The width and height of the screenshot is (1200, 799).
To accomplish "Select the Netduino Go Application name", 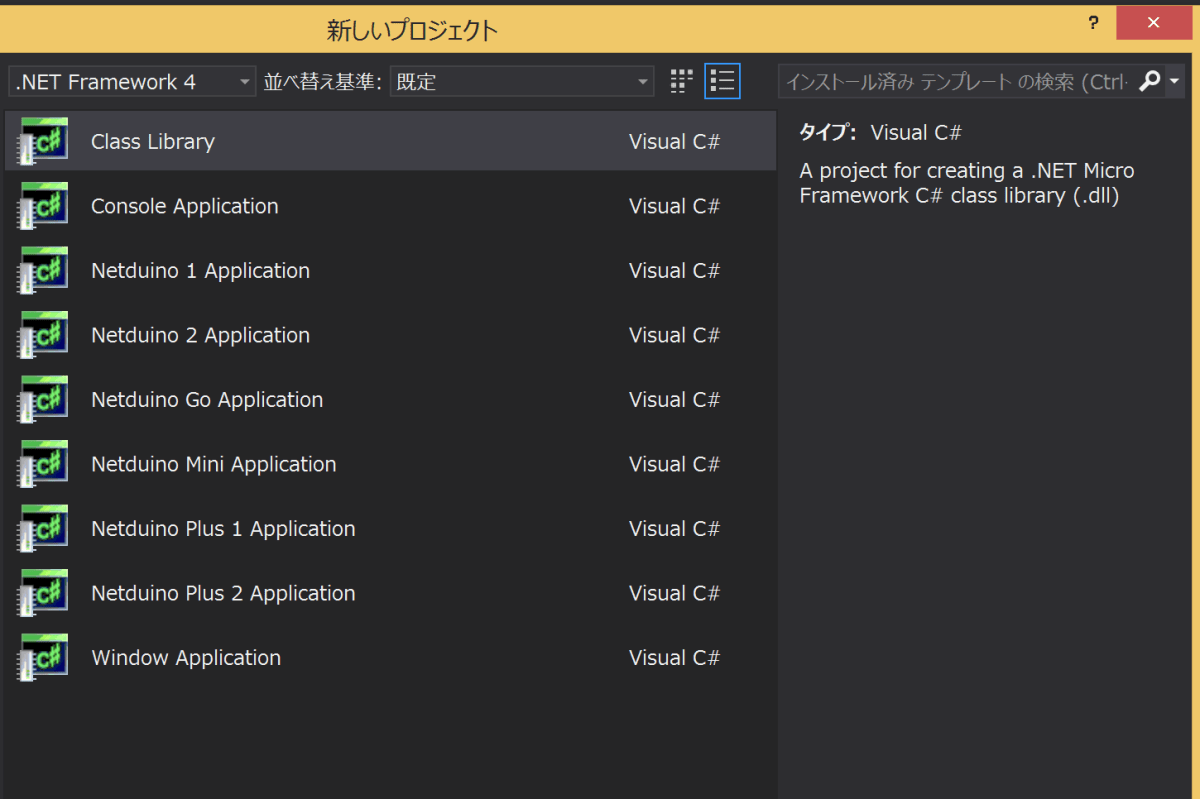I will click(207, 400).
